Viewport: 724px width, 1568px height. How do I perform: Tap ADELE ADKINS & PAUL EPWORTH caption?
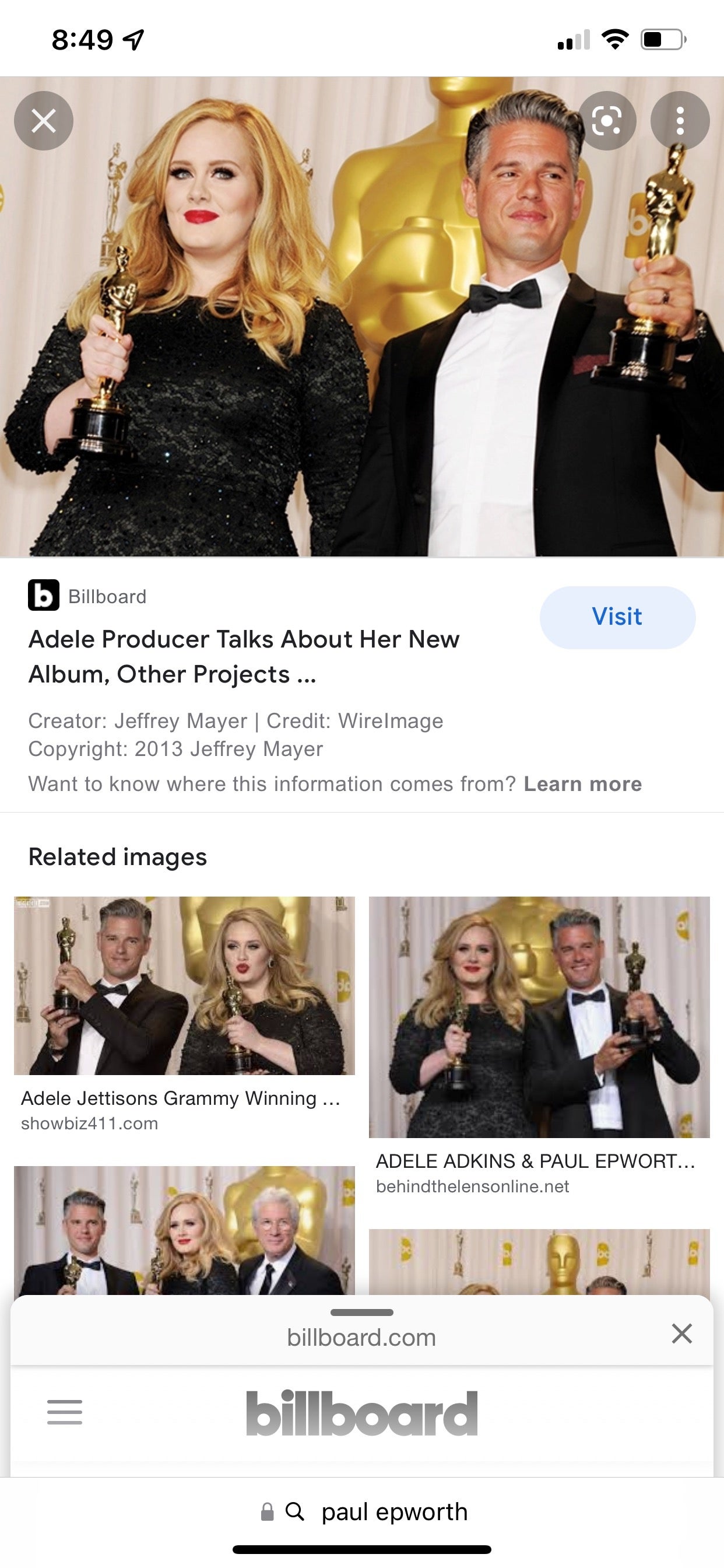(535, 1161)
